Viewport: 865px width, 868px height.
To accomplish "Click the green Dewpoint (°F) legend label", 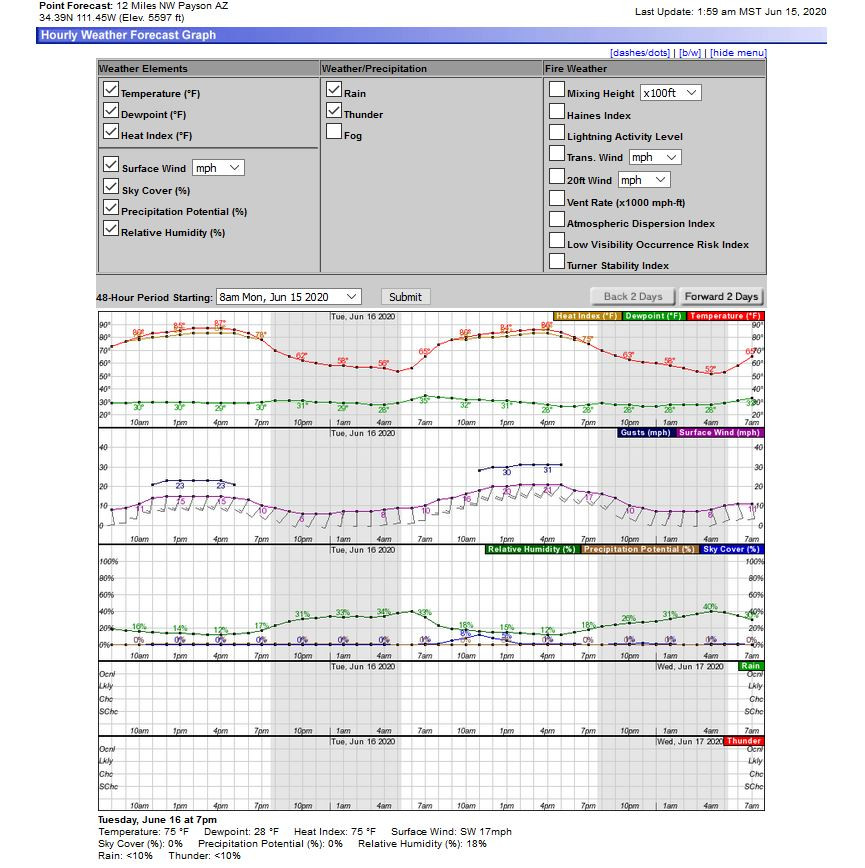I will (654, 316).
